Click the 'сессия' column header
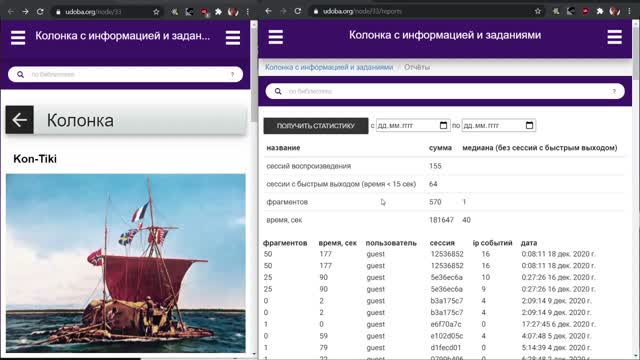The height and width of the screenshot is (360, 640). point(442,243)
